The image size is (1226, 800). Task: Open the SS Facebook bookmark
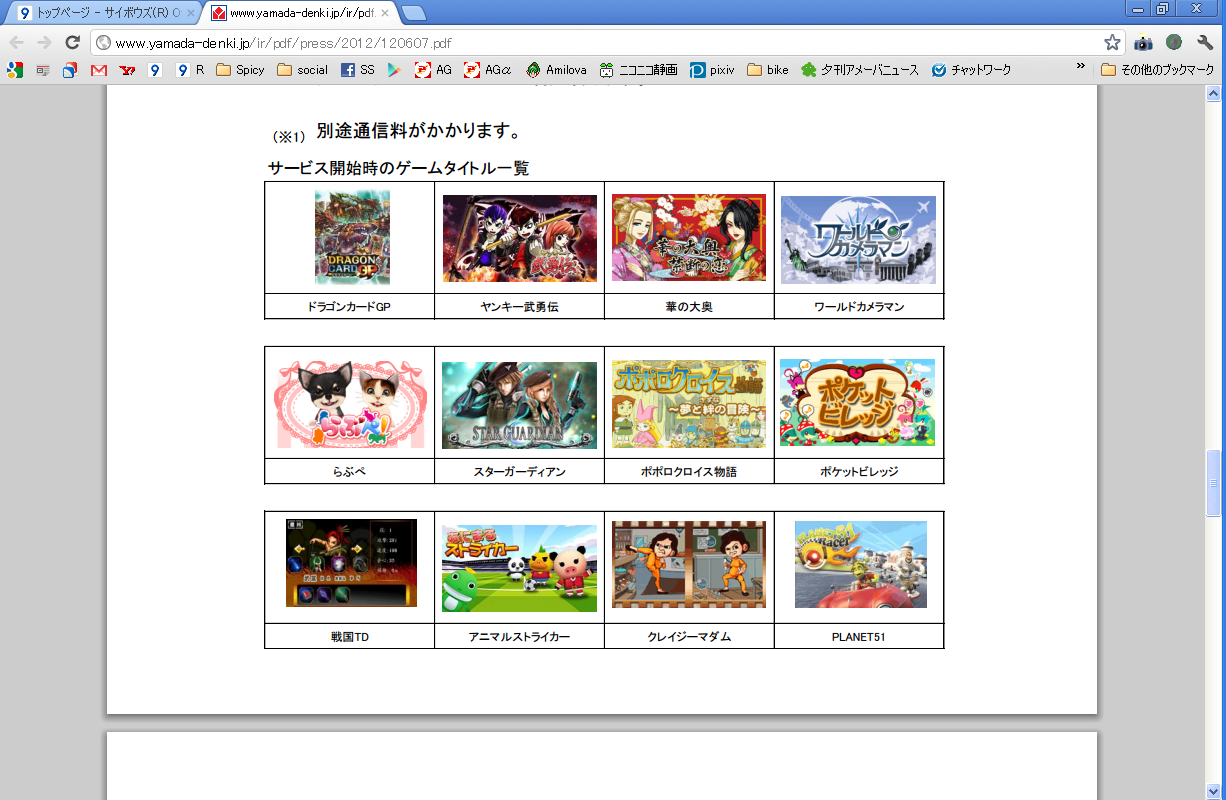358,70
